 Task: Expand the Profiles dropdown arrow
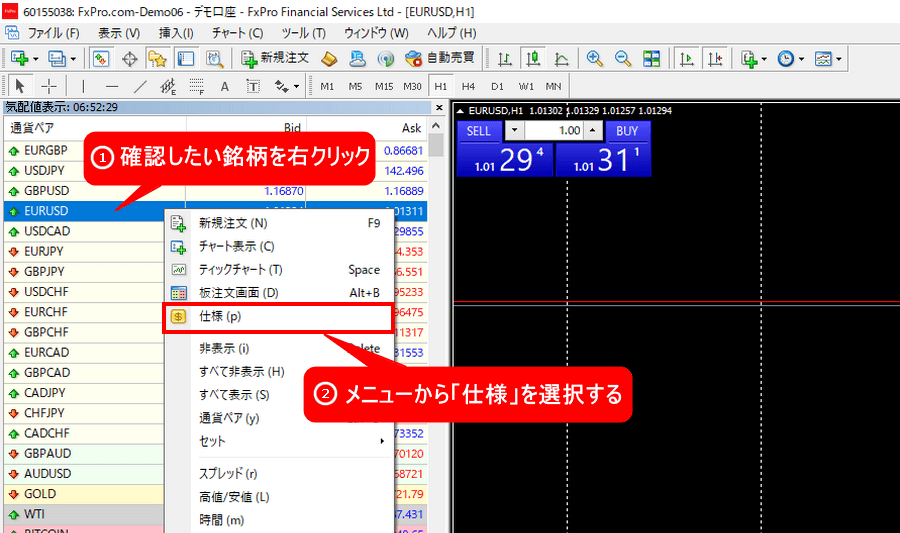73,59
